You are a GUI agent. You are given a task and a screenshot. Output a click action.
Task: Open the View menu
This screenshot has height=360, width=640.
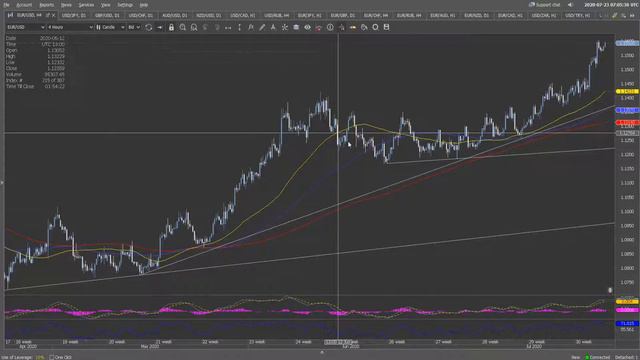click(105, 5)
